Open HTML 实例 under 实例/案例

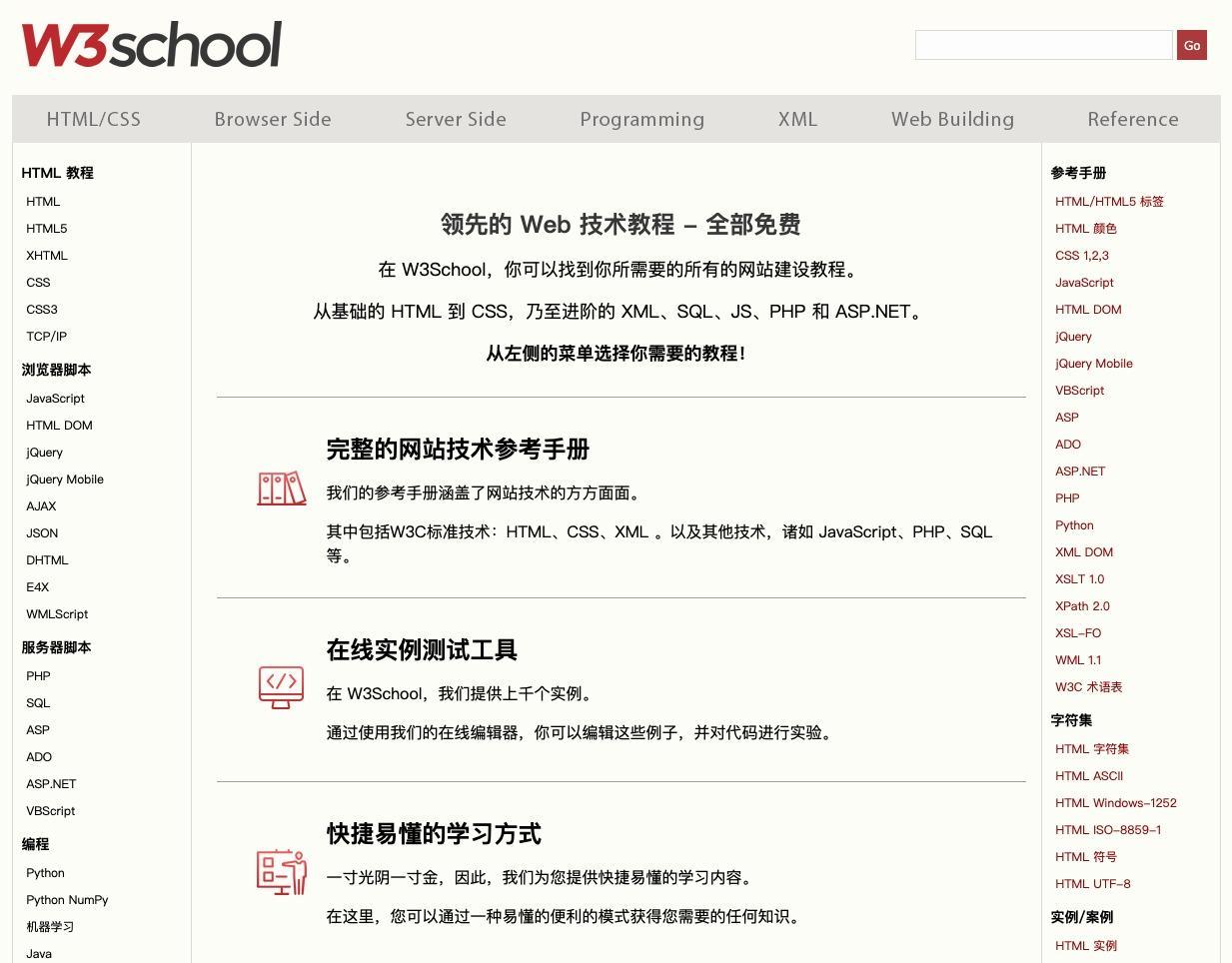click(x=1085, y=945)
